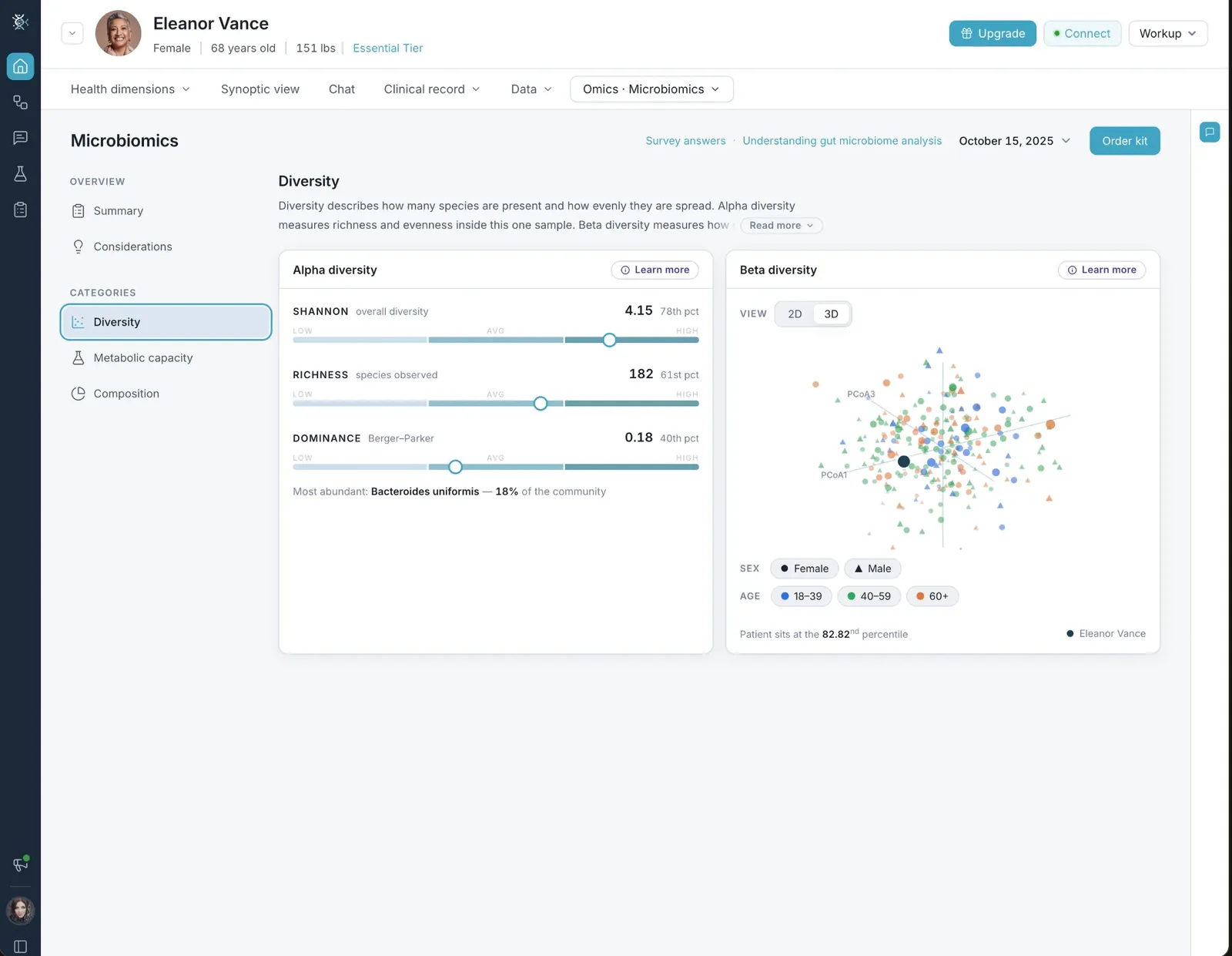This screenshot has height=956, width=1232.
Task: Open the connected-nodes workflow icon in sidebar
Action: [20, 102]
